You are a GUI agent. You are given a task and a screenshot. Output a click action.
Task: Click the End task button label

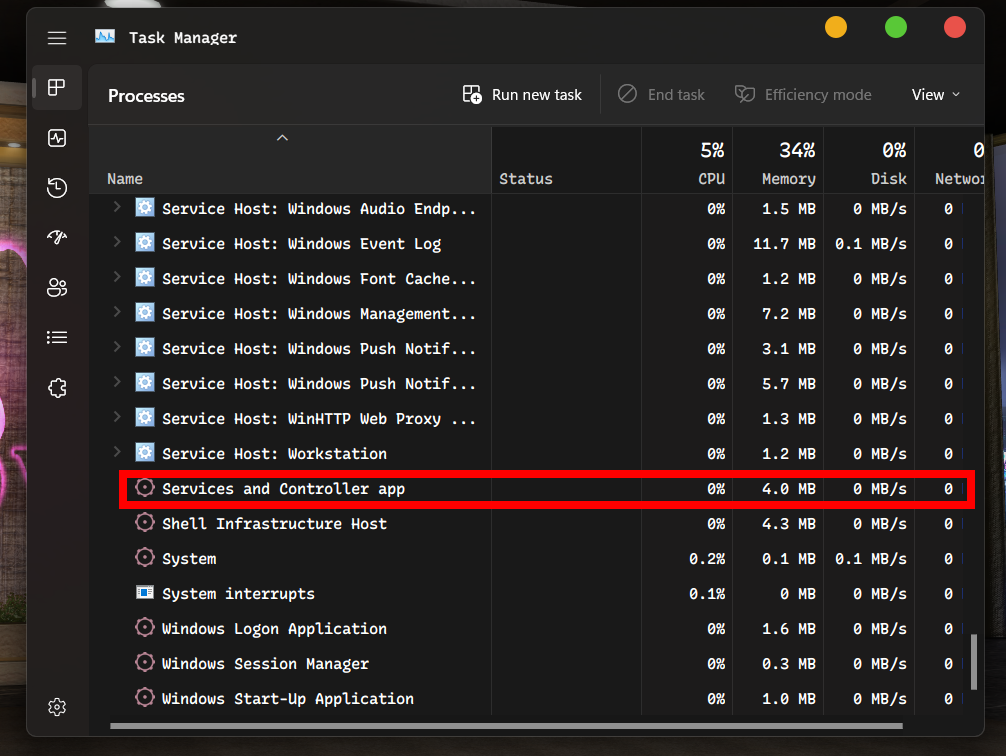676,95
